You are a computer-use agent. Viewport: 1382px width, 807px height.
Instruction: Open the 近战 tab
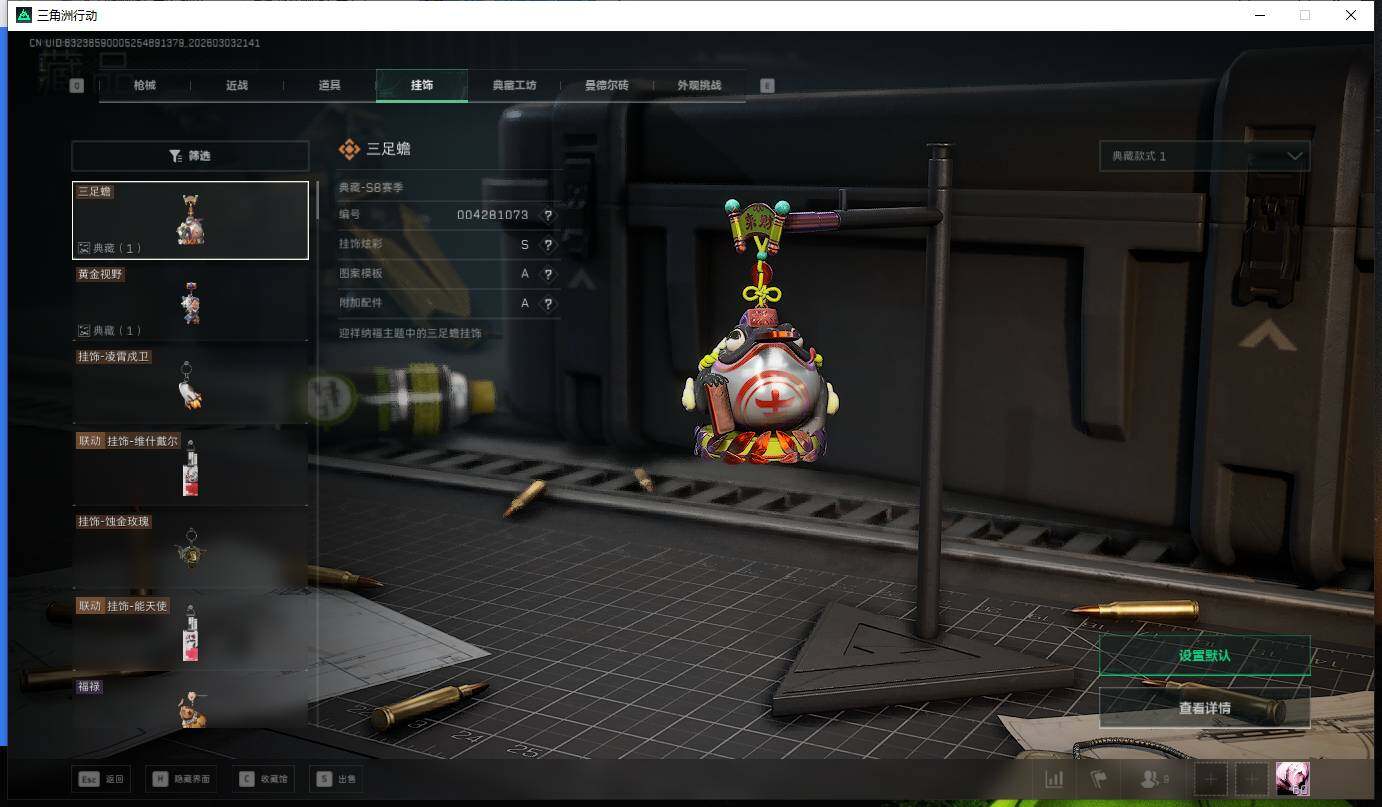[237, 86]
